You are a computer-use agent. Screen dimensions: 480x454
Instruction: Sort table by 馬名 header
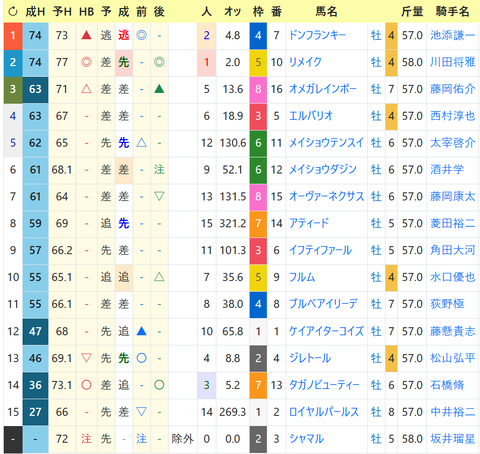[x=326, y=12]
